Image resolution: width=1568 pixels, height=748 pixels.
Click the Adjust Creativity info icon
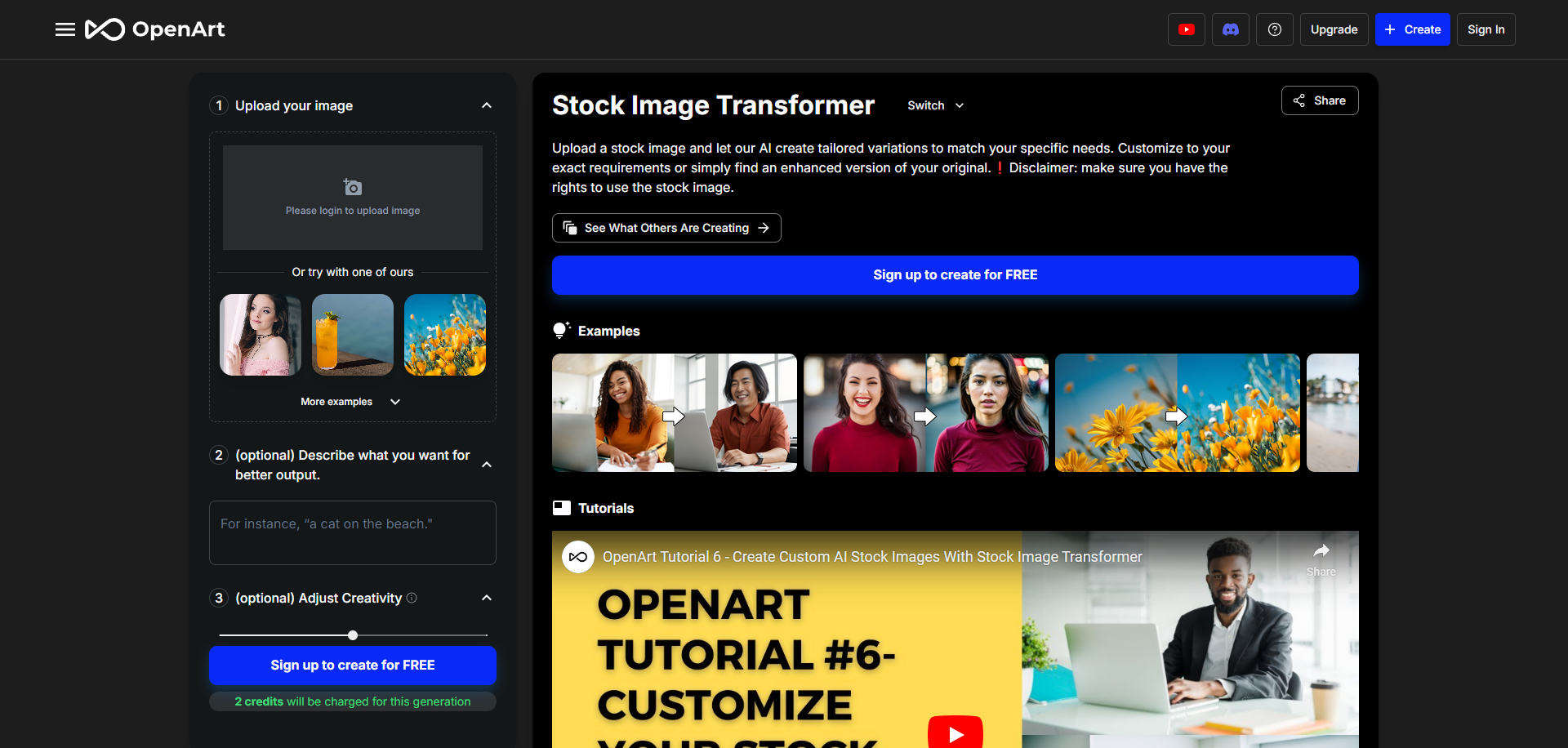pyautogui.click(x=412, y=598)
